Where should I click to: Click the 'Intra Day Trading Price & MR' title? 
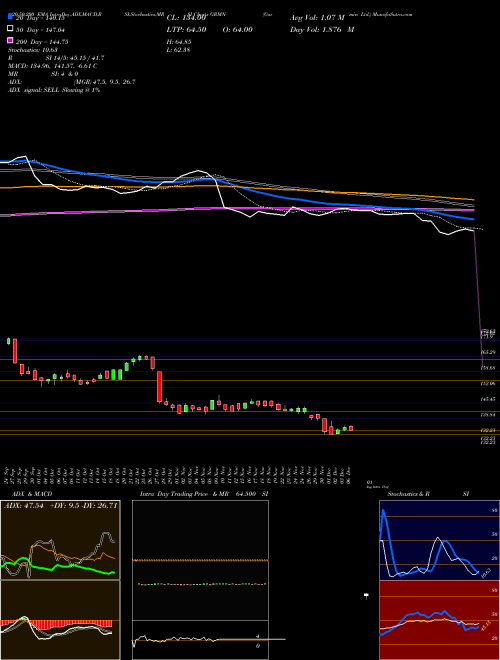(184, 494)
